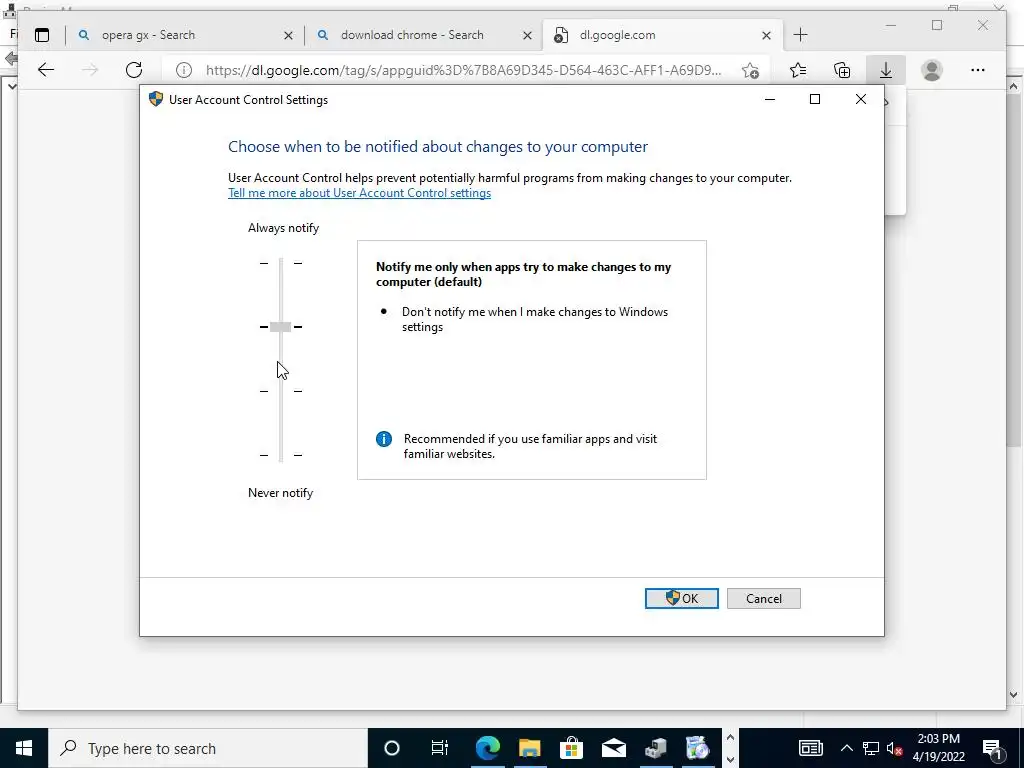Click the Always notify label
The image size is (1024, 768).
[x=283, y=228]
